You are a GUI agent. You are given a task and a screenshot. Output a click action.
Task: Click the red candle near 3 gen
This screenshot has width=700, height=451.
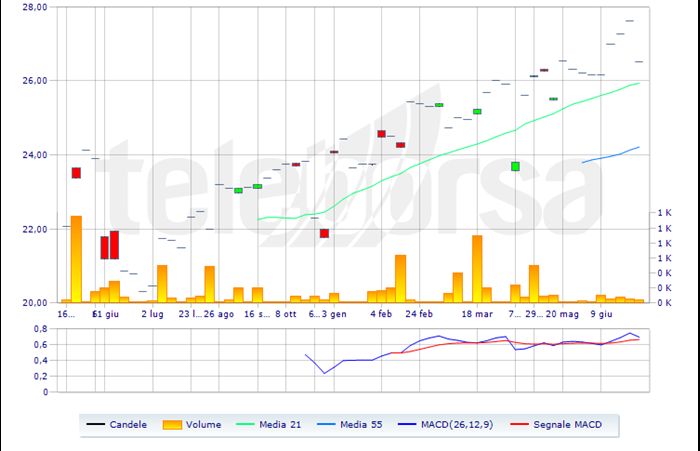click(x=325, y=233)
